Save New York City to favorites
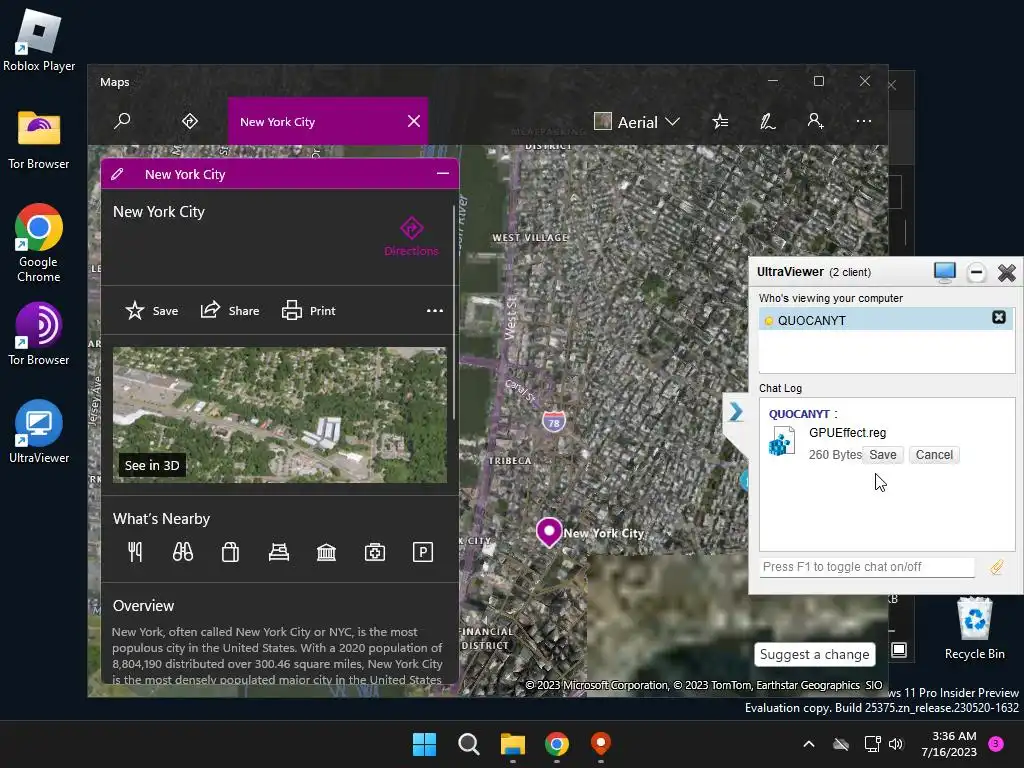This screenshot has width=1024, height=768. (x=152, y=311)
